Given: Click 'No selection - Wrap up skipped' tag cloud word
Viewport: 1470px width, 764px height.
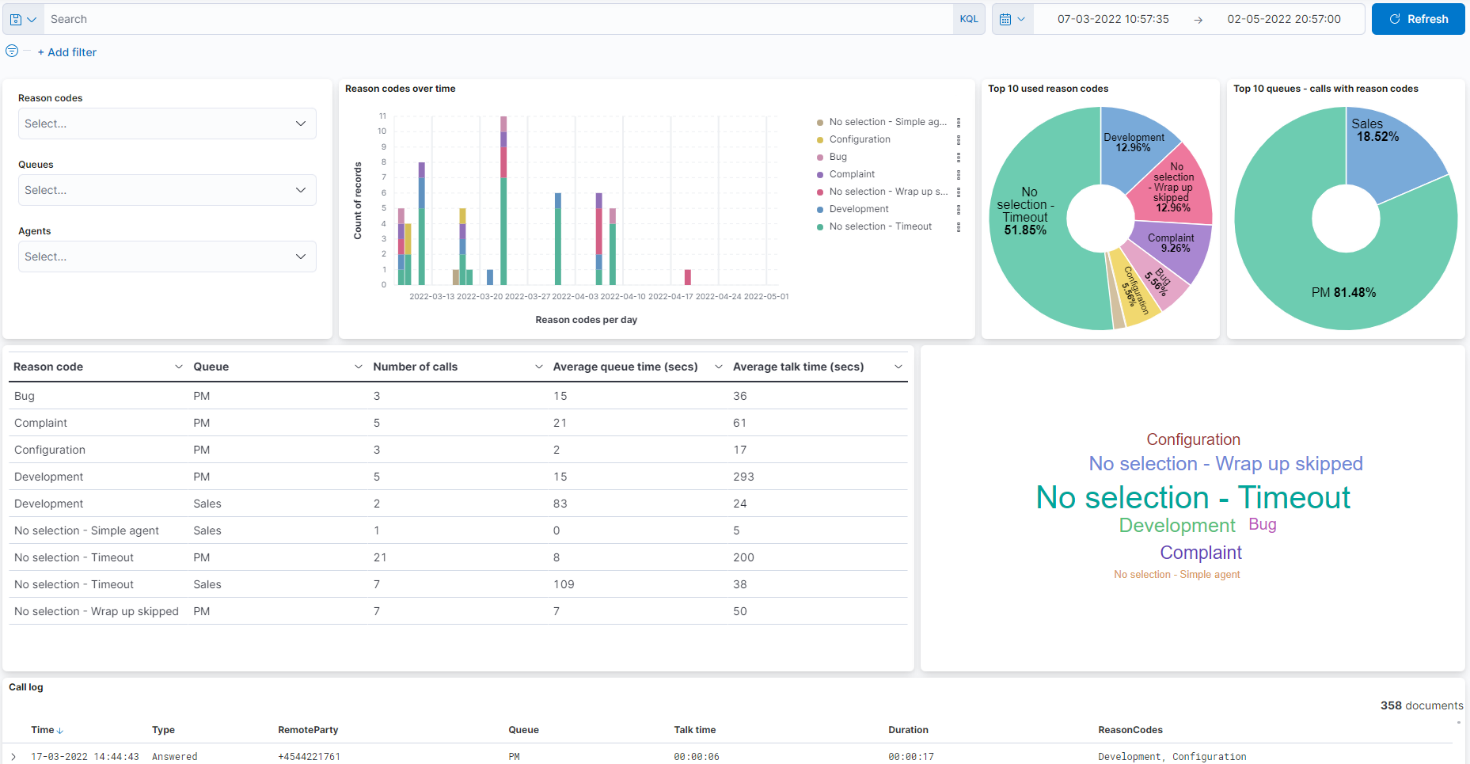Looking at the screenshot, I should [x=1226, y=464].
